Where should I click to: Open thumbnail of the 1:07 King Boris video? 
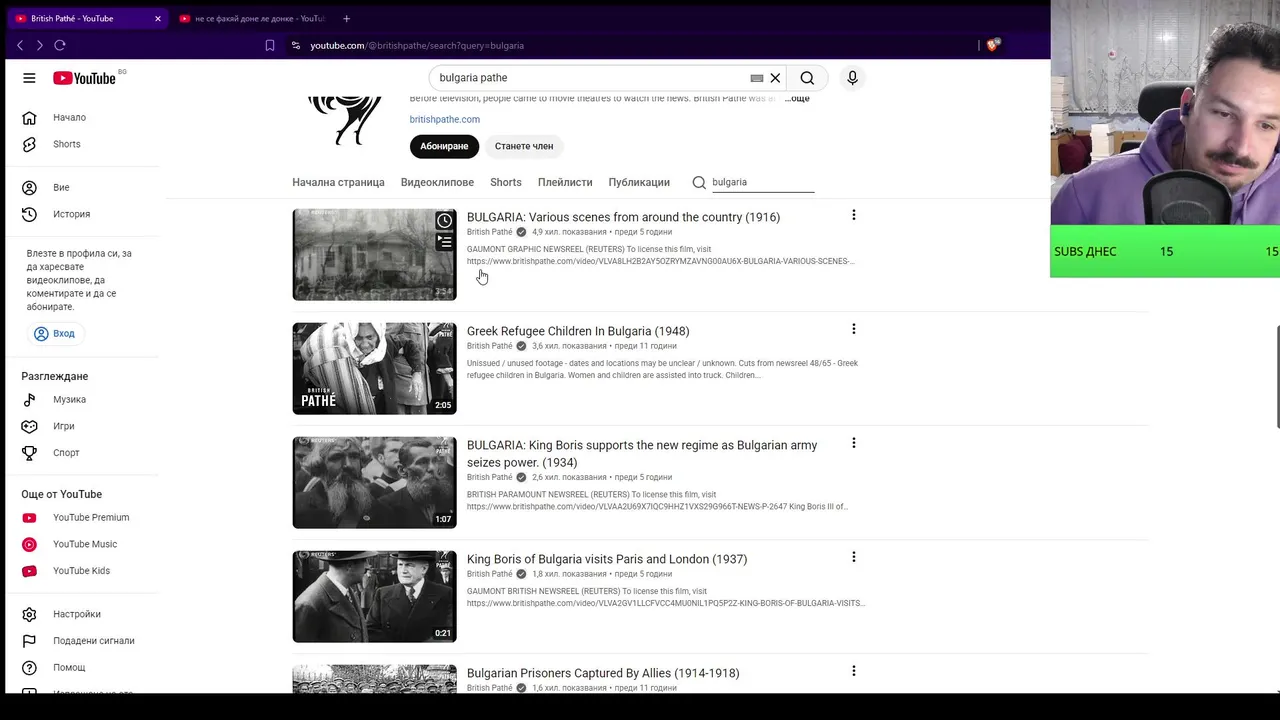click(x=374, y=482)
